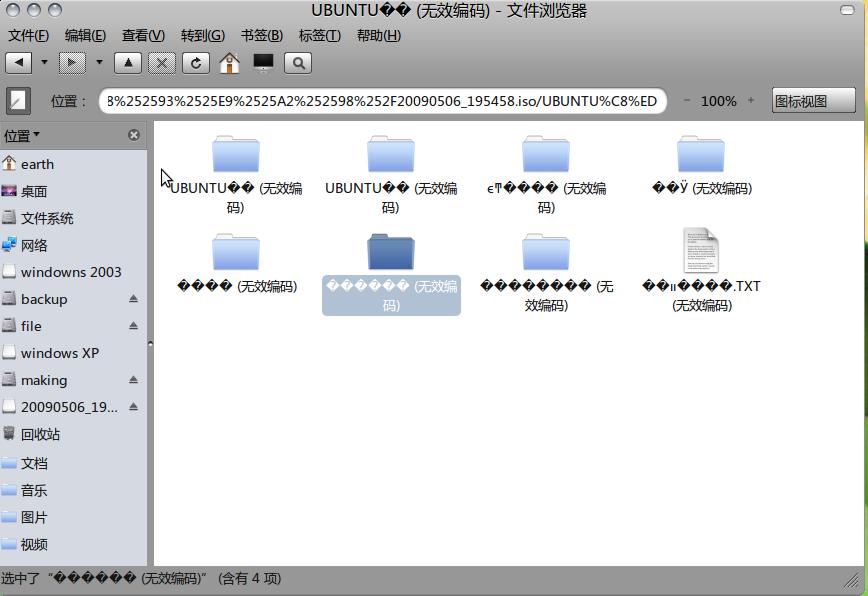Open 图片 folder in the sidebar

pos(74,517)
